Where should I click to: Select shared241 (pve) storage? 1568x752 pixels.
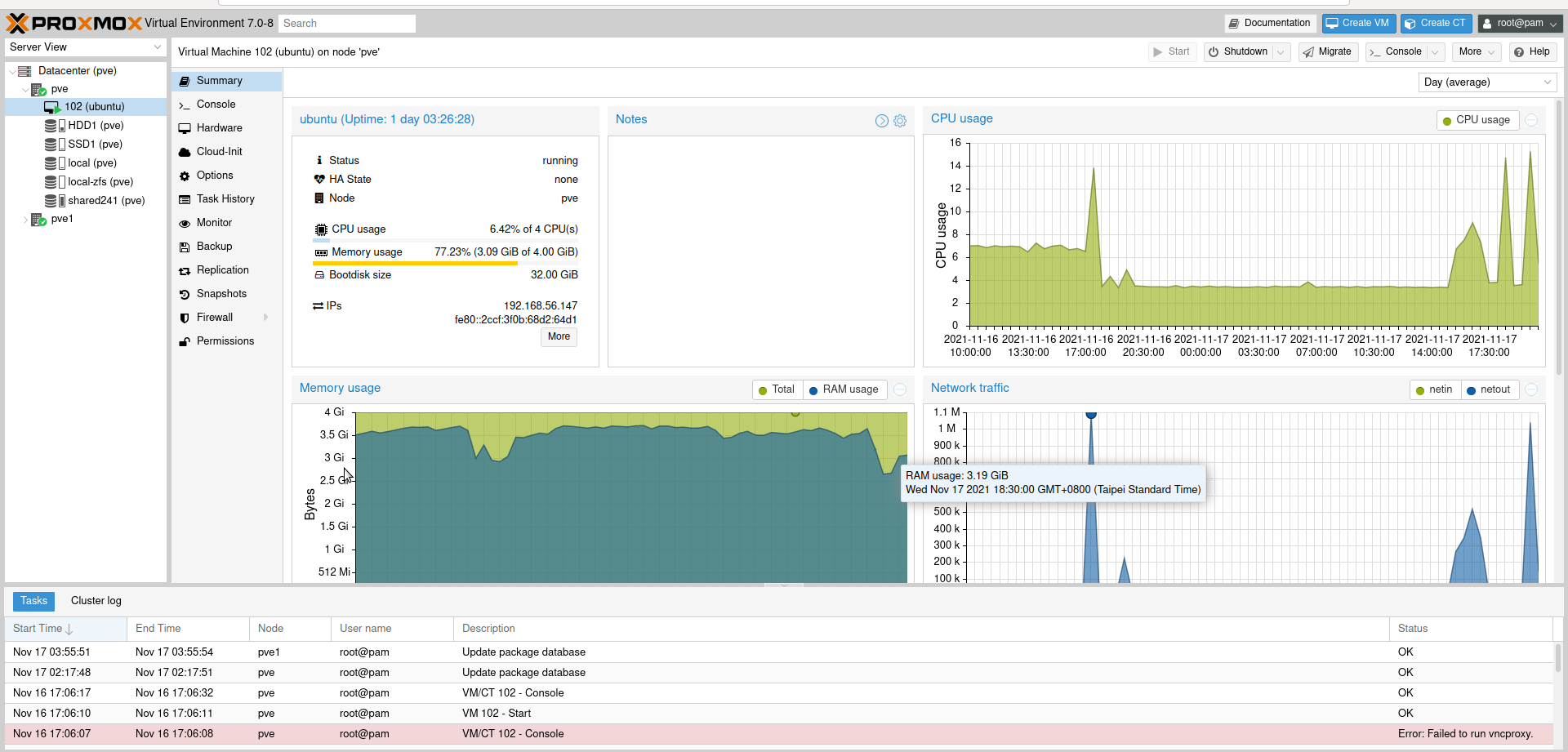click(106, 201)
